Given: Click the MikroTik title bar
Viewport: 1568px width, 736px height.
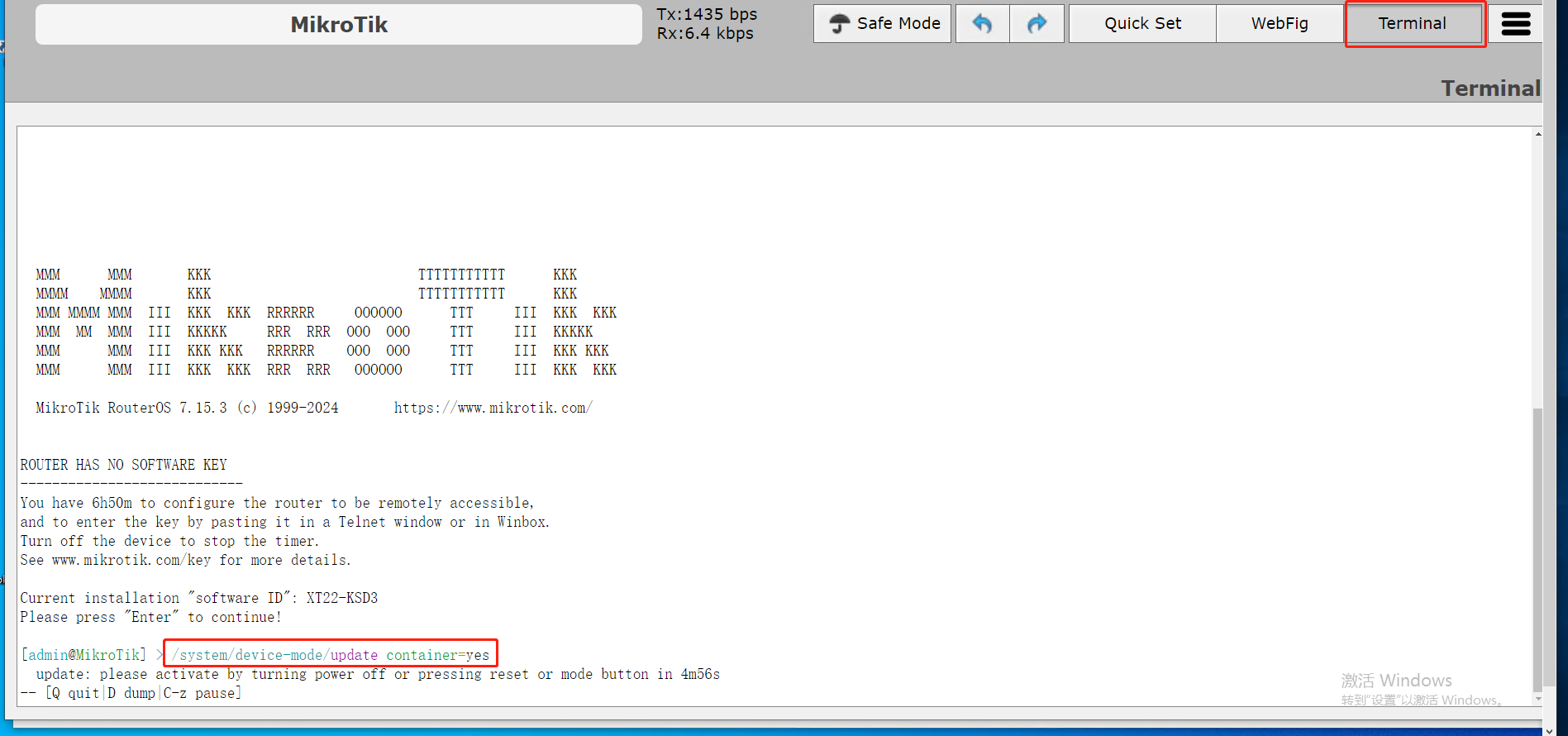Looking at the screenshot, I should click(x=339, y=24).
